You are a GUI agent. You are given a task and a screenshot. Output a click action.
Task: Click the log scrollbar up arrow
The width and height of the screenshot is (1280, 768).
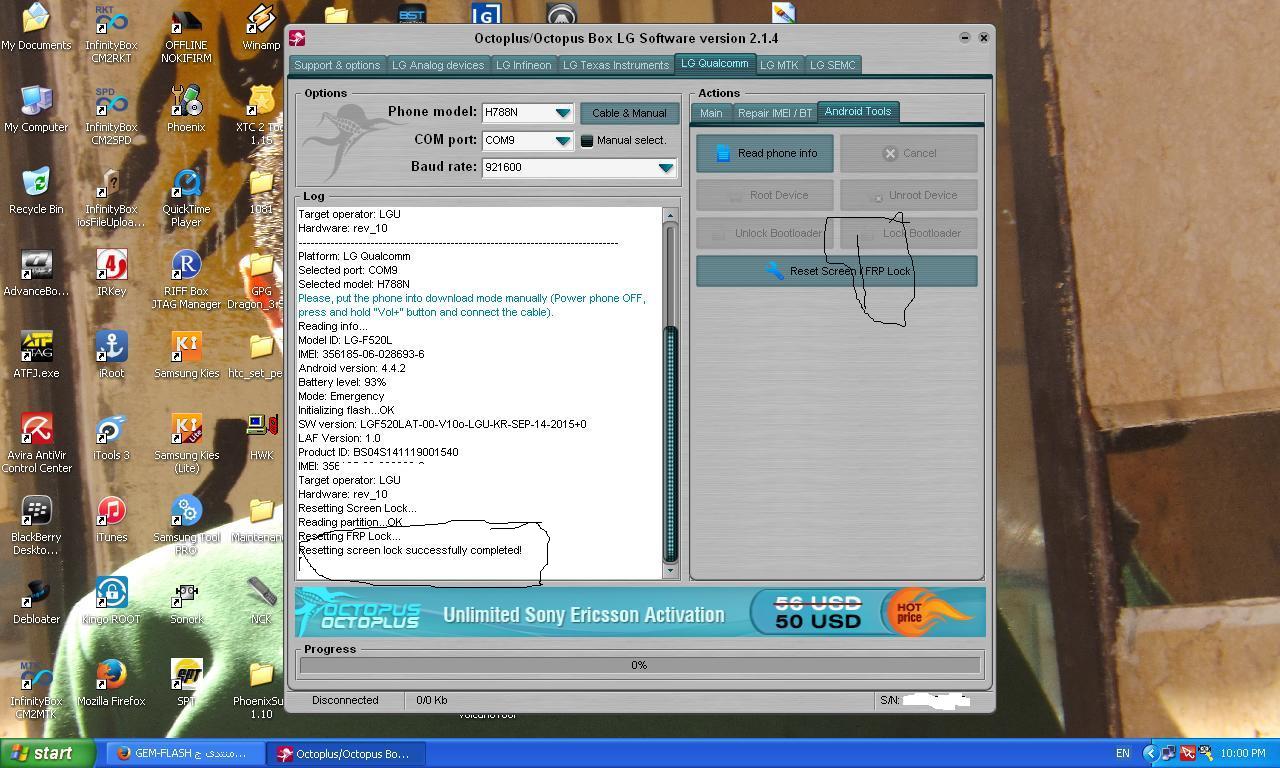tap(670, 216)
